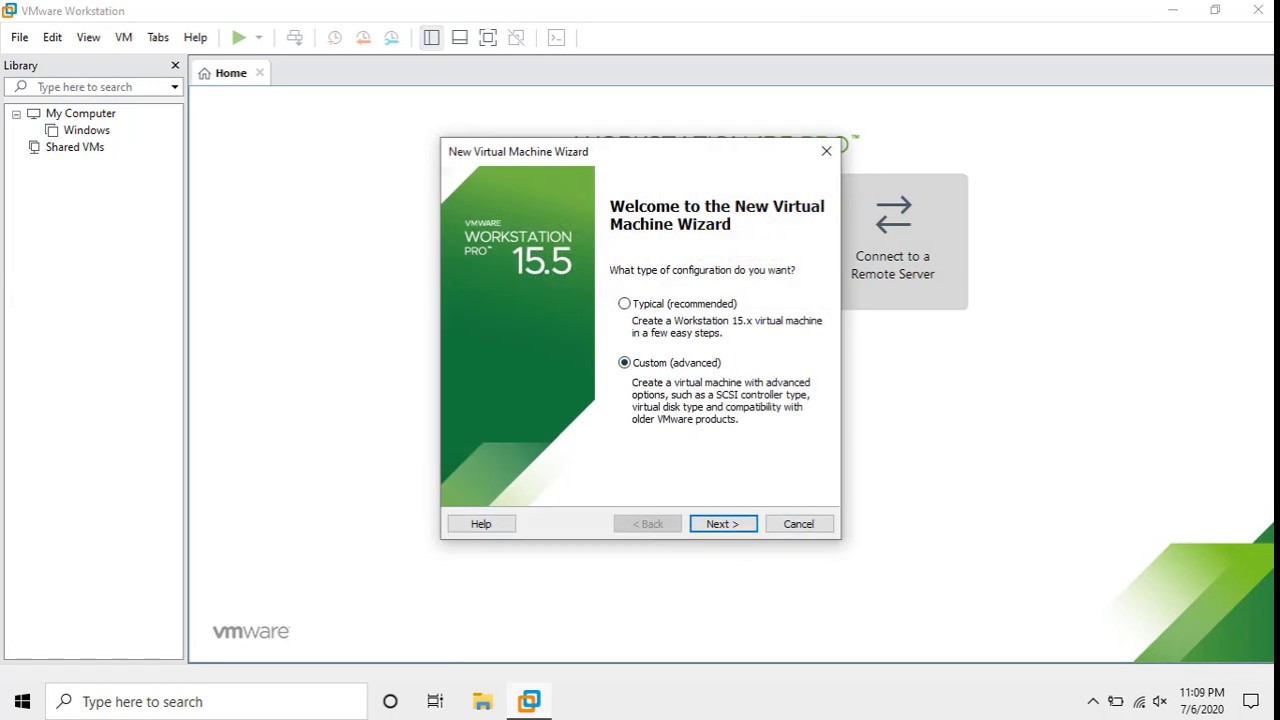Viewport: 1280px width, 720px height.
Task: Select the Custom (advanced) radio button
Action: (x=624, y=362)
